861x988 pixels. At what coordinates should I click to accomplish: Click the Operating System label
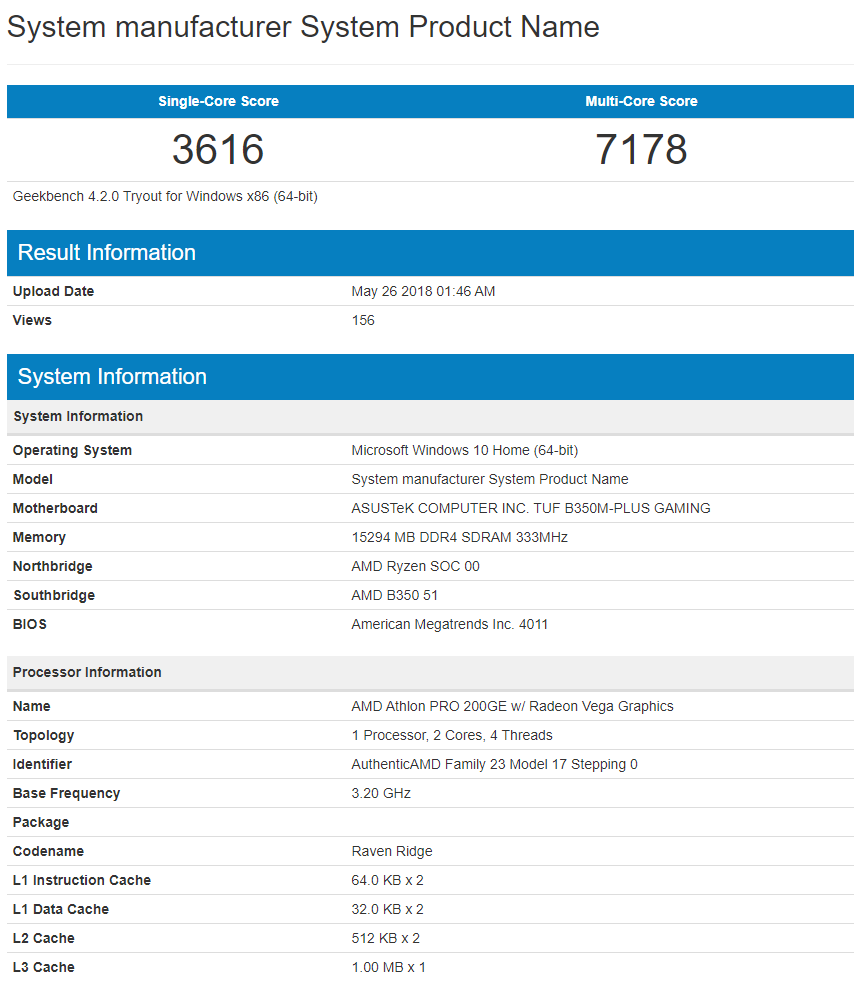[x=72, y=451]
